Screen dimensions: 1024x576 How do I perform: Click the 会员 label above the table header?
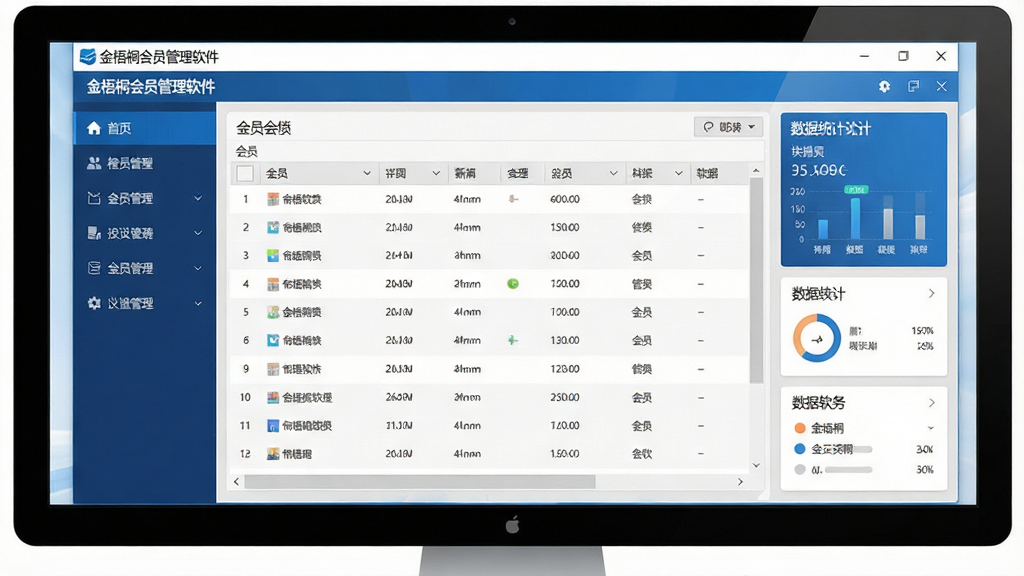(246, 152)
